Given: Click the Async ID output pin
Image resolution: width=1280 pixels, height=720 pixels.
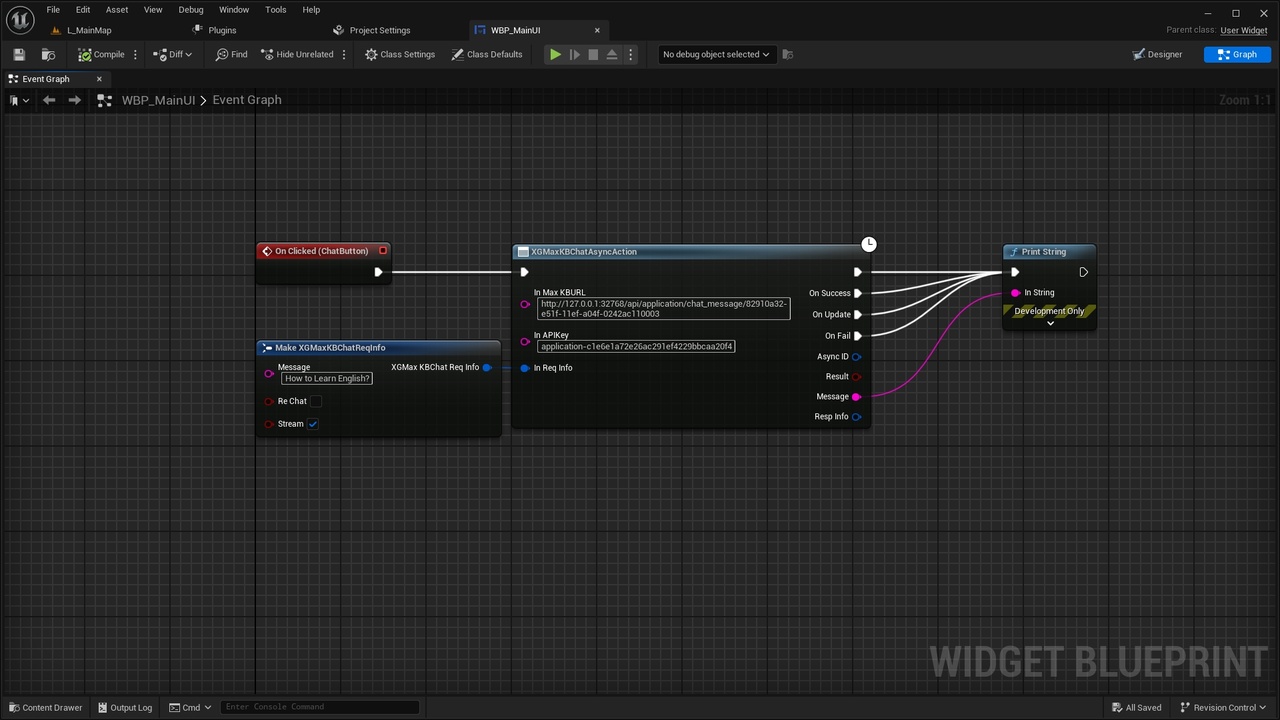Looking at the screenshot, I should (856, 356).
